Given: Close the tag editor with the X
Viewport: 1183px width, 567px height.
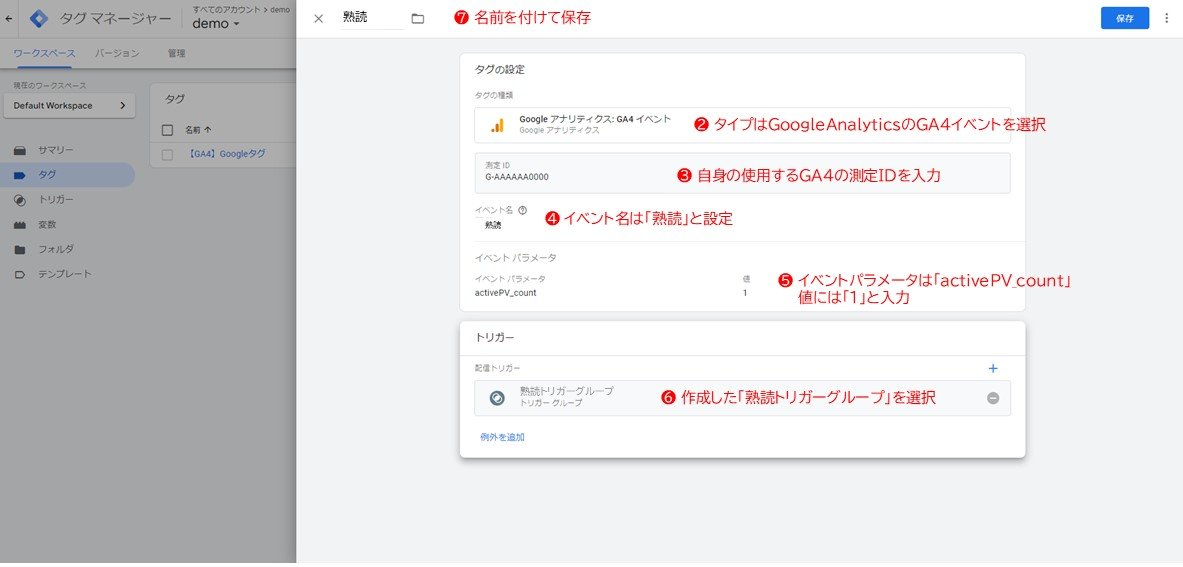Looking at the screenshot, I should click(x=318, y=19).
